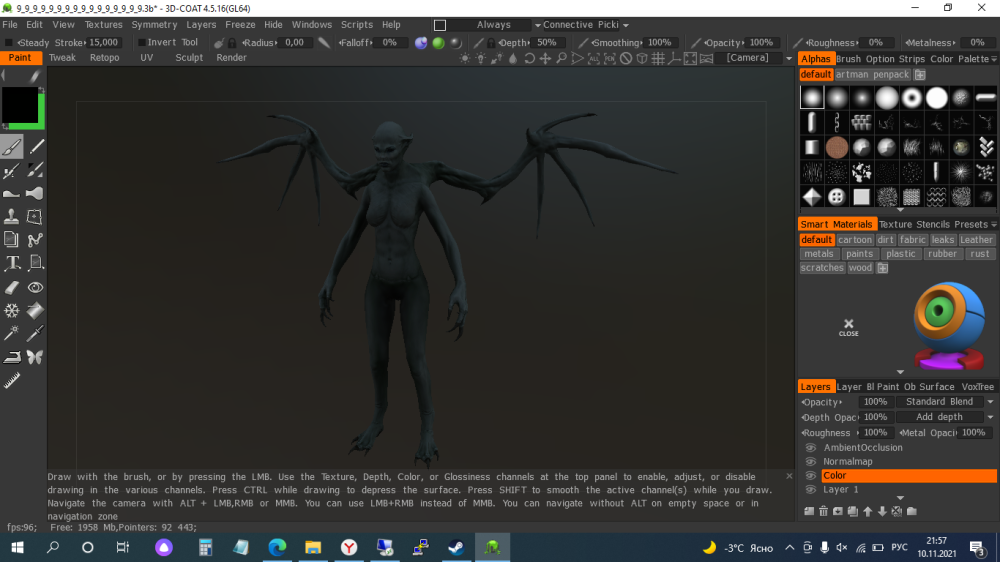This screenshot has height=562, width=1000.
Task: Click the move camera cross-arrows icon
Action: 545,58
